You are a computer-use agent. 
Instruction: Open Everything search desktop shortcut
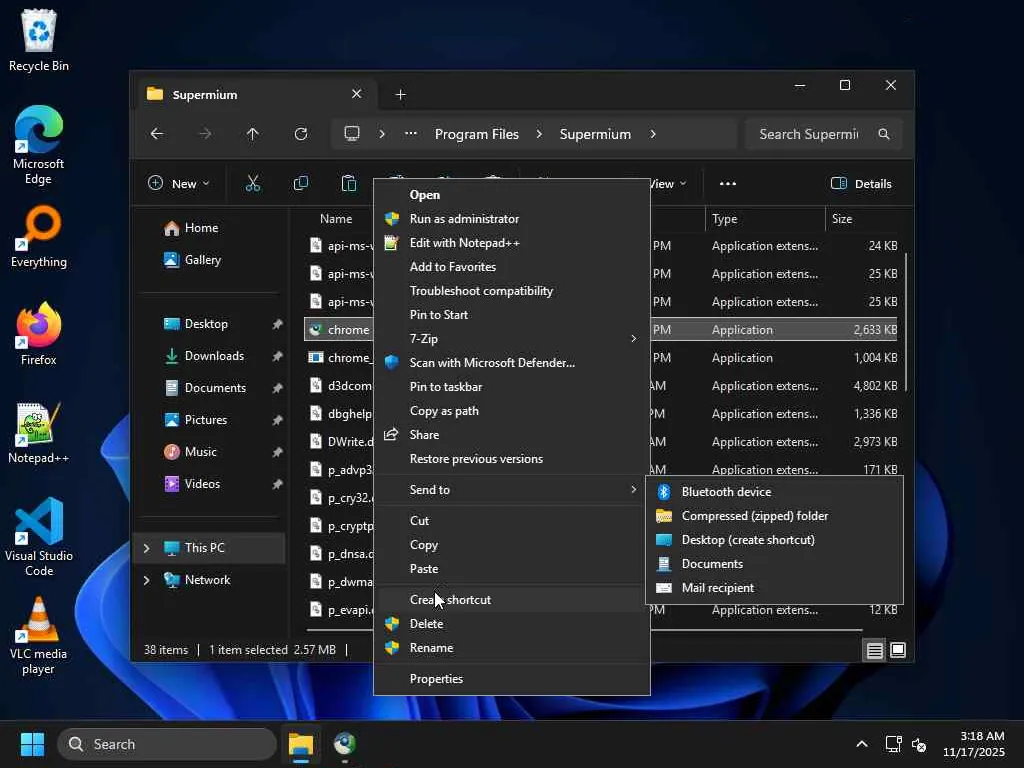(39, 236)
